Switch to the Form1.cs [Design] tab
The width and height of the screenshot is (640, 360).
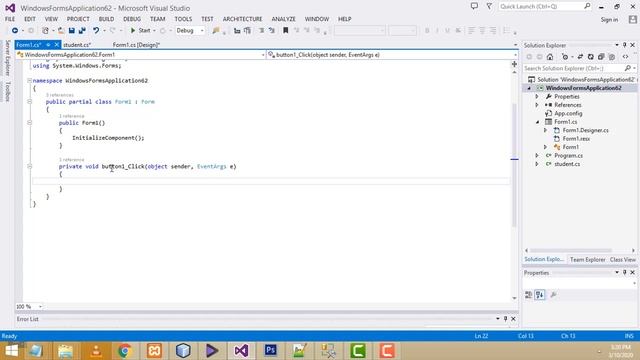tap(136, 45)
